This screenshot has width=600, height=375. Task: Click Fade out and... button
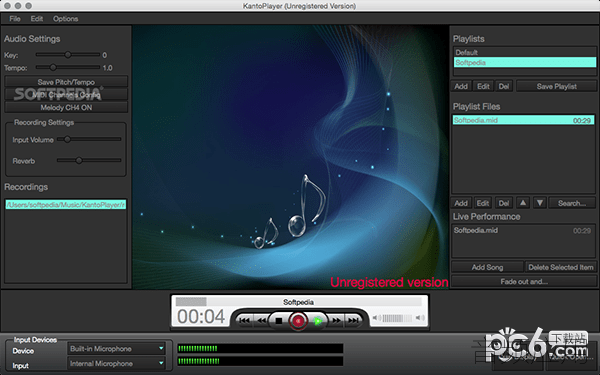click(524, 281)
